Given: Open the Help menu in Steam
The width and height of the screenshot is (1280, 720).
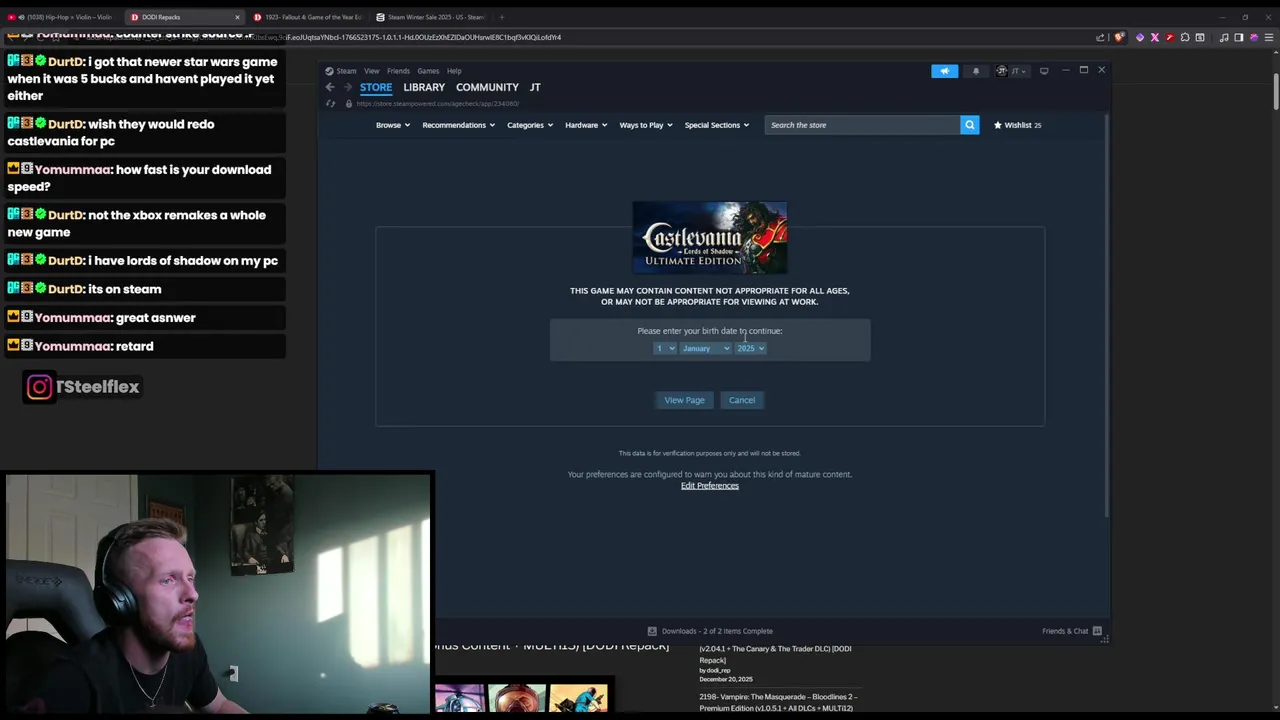Looking at the screenshot, I should [454, 71].
